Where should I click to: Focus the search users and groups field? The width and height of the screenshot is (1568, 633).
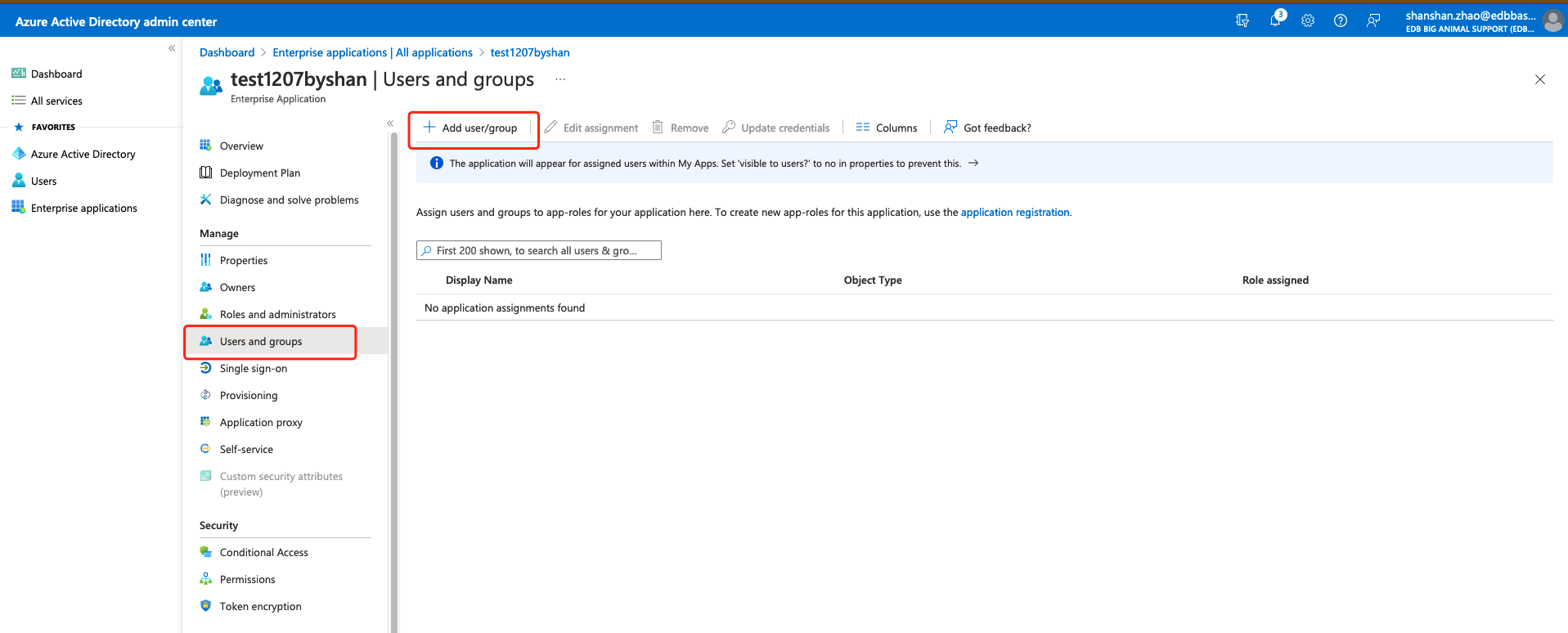(x=539, y=250)
